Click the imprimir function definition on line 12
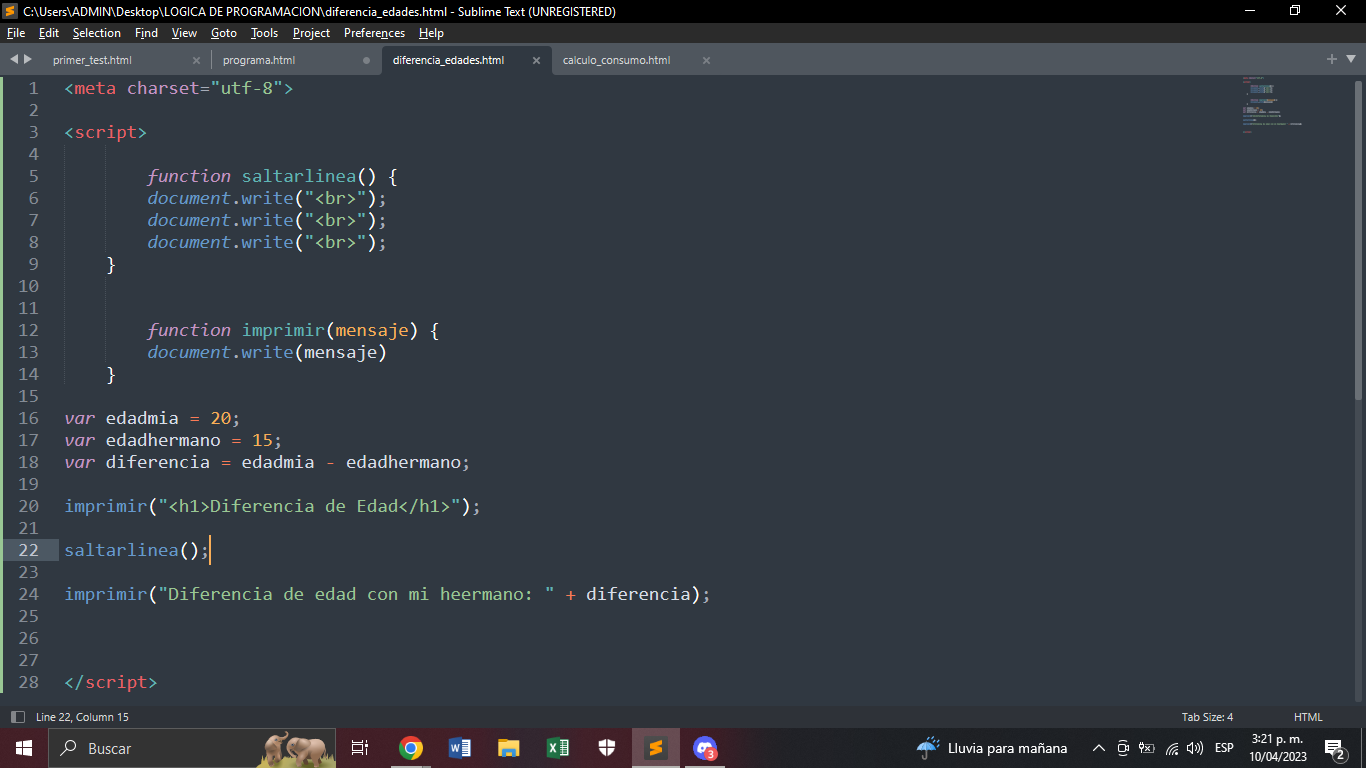1366x768 pixels. click(283, 330)
